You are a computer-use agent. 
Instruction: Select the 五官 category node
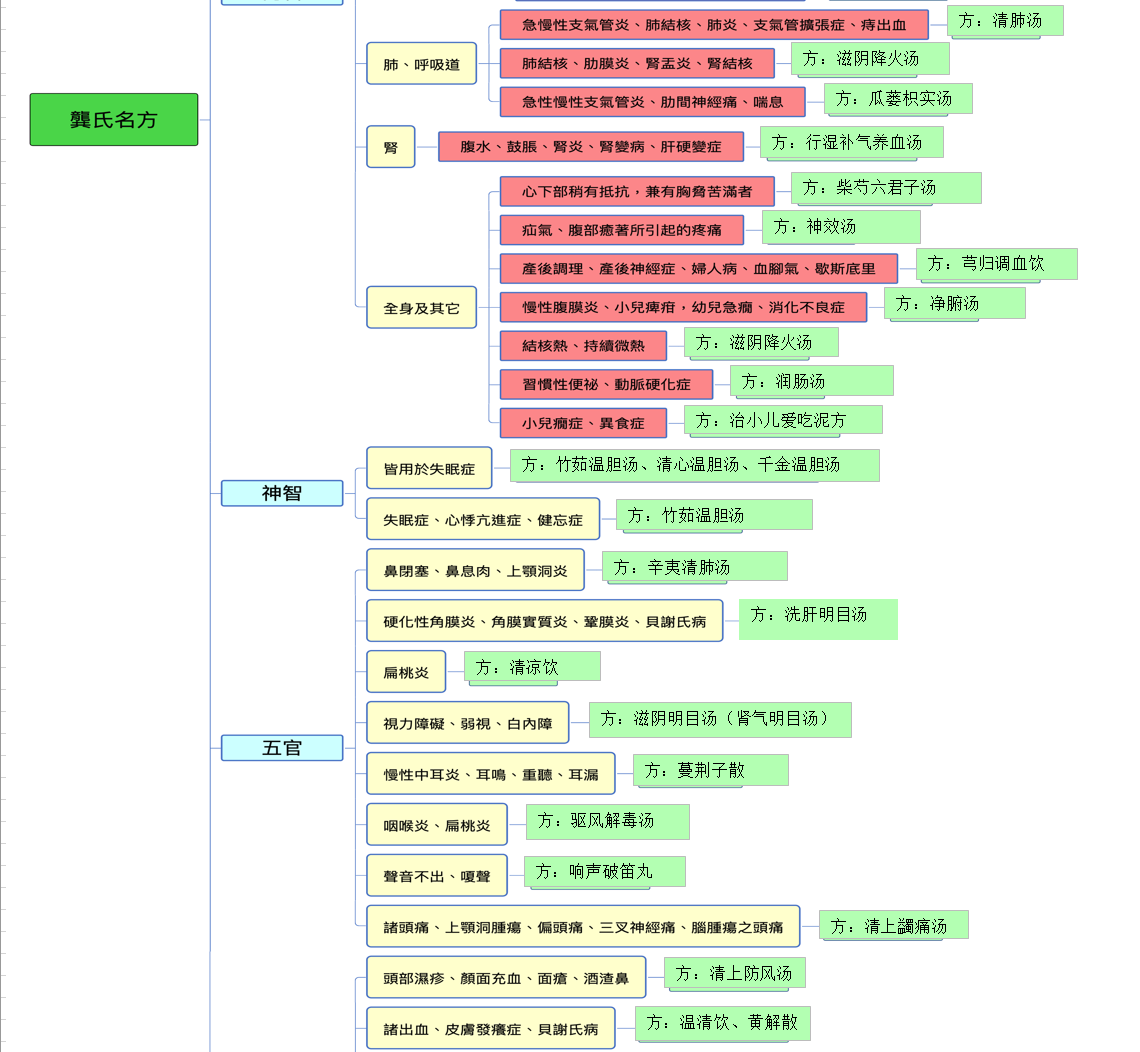point(282,747)
